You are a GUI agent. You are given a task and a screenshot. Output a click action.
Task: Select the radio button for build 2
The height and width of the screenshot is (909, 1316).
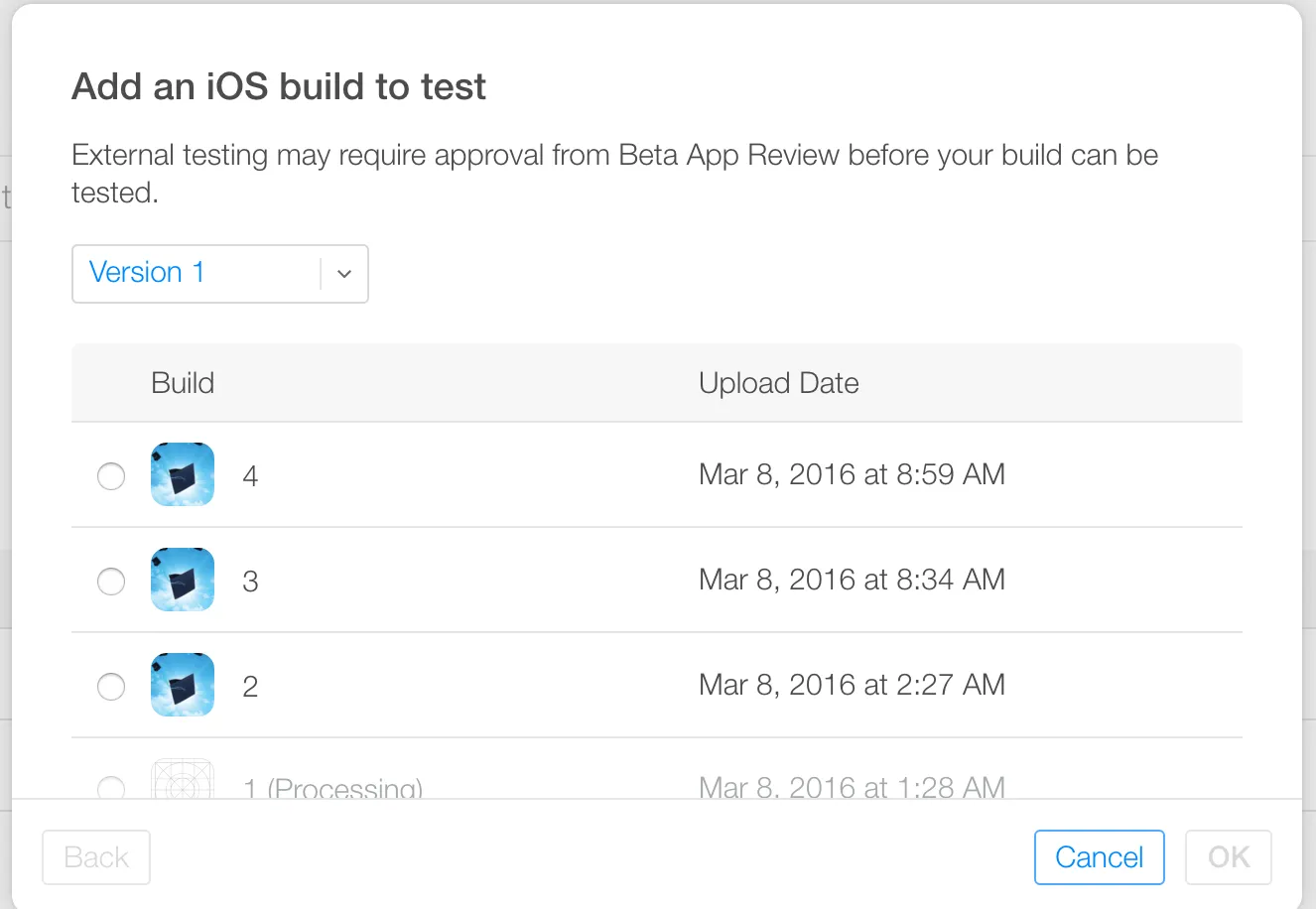[111, 687]
